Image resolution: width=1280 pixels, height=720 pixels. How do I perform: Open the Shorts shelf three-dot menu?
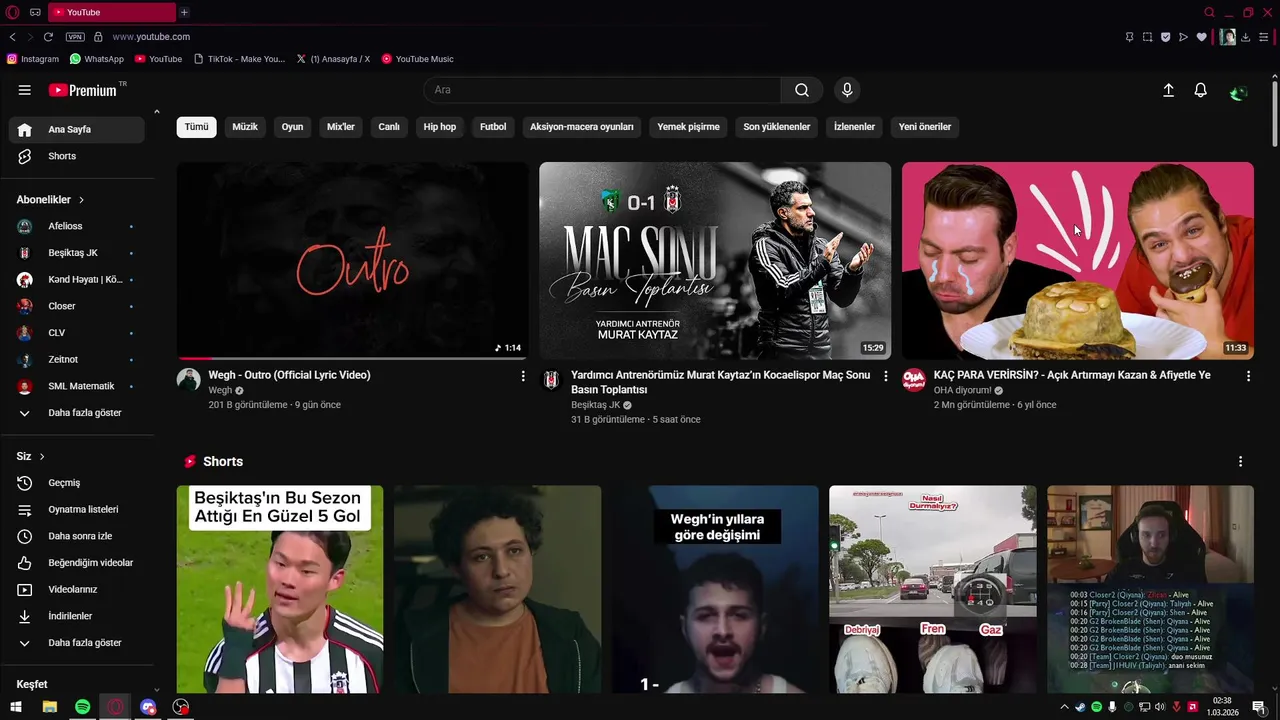point(1240,462)
